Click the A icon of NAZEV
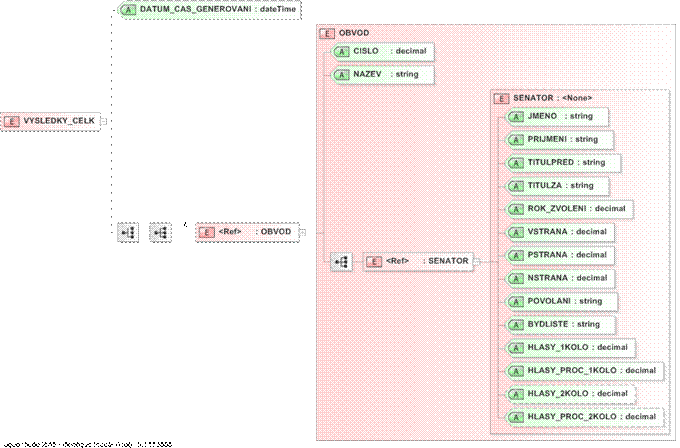This screenshot has height=448, width=680. click(342, 75)
